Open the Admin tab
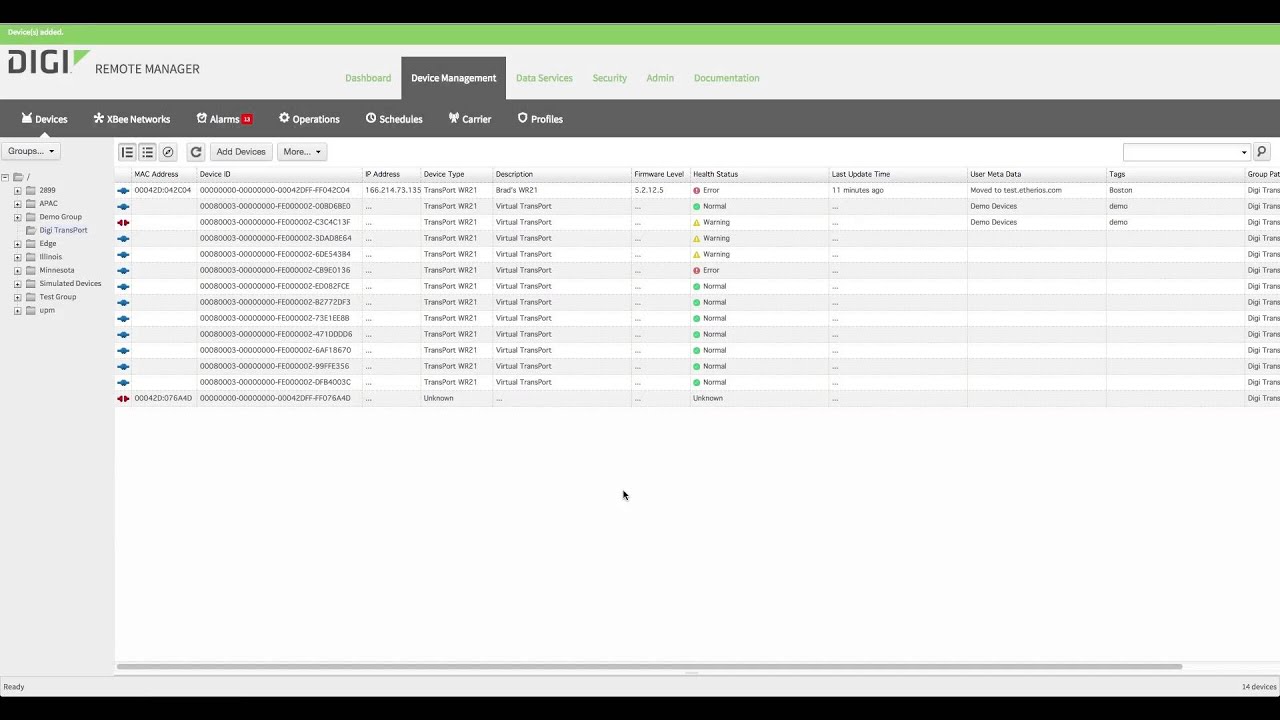Screen dimensions: 1280x720 tap(660, 78)
